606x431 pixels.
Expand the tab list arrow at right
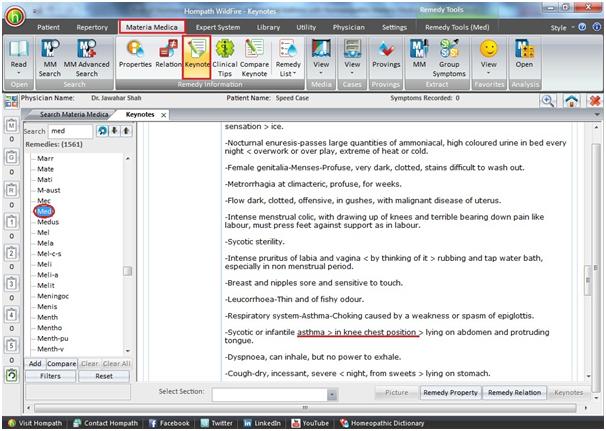click(x=597, y=114)
